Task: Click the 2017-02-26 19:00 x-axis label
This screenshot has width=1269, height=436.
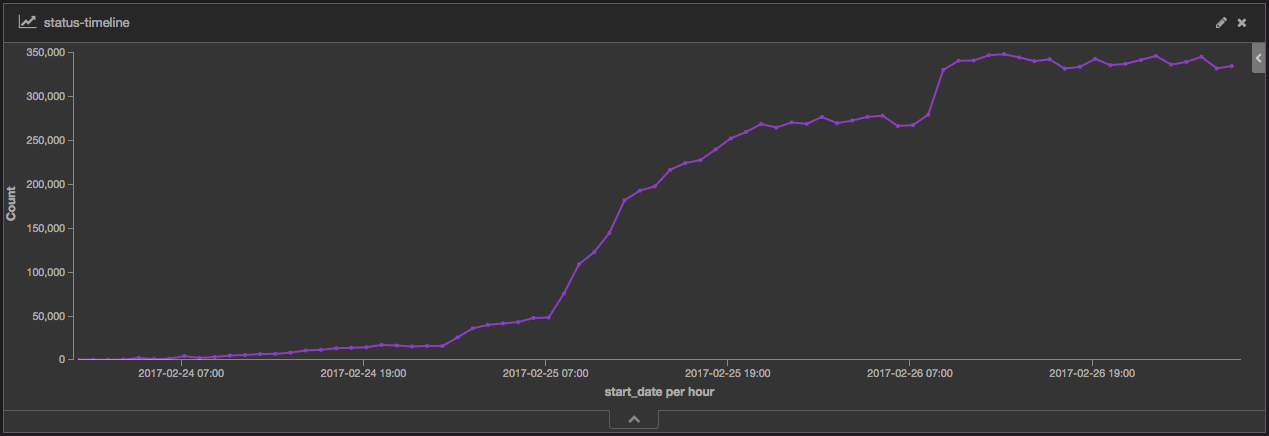Action: click(x=1091, y=373)
